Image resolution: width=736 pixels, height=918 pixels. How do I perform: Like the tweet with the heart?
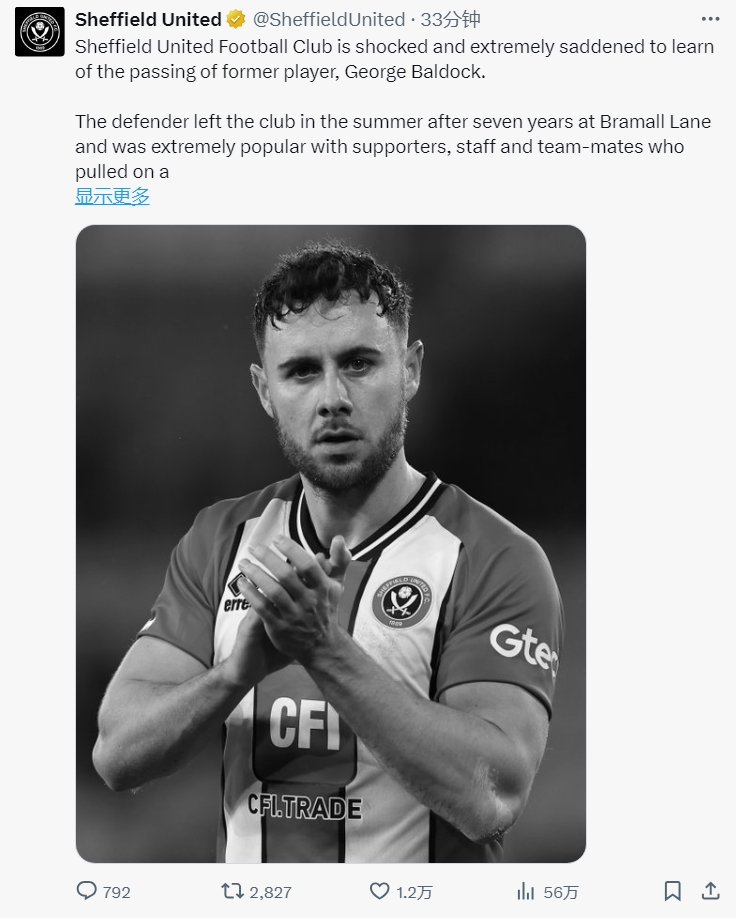pos(379,891)
